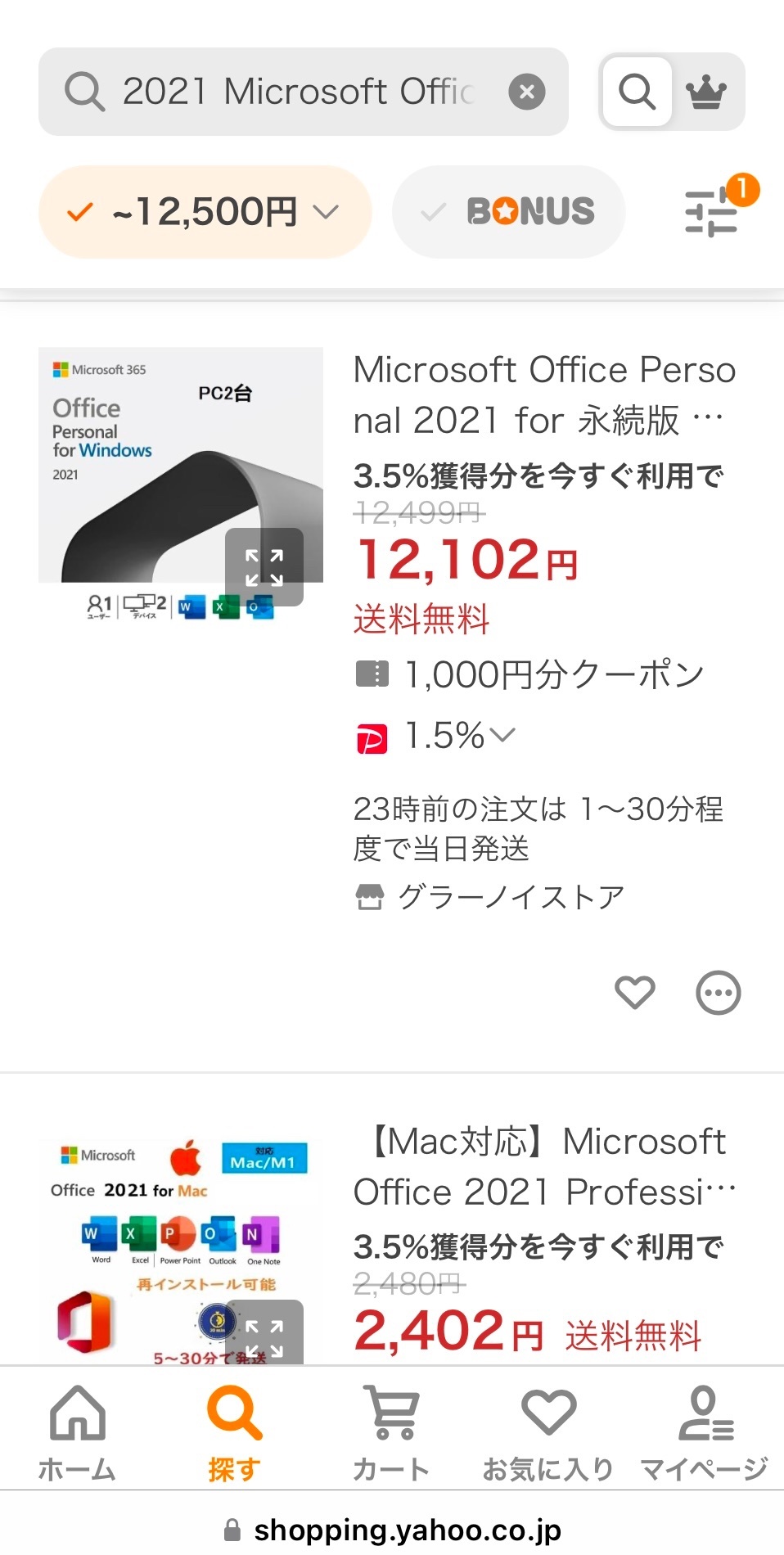
Task: Tap the magnifier search mode toggle
Action: [637, 92]
